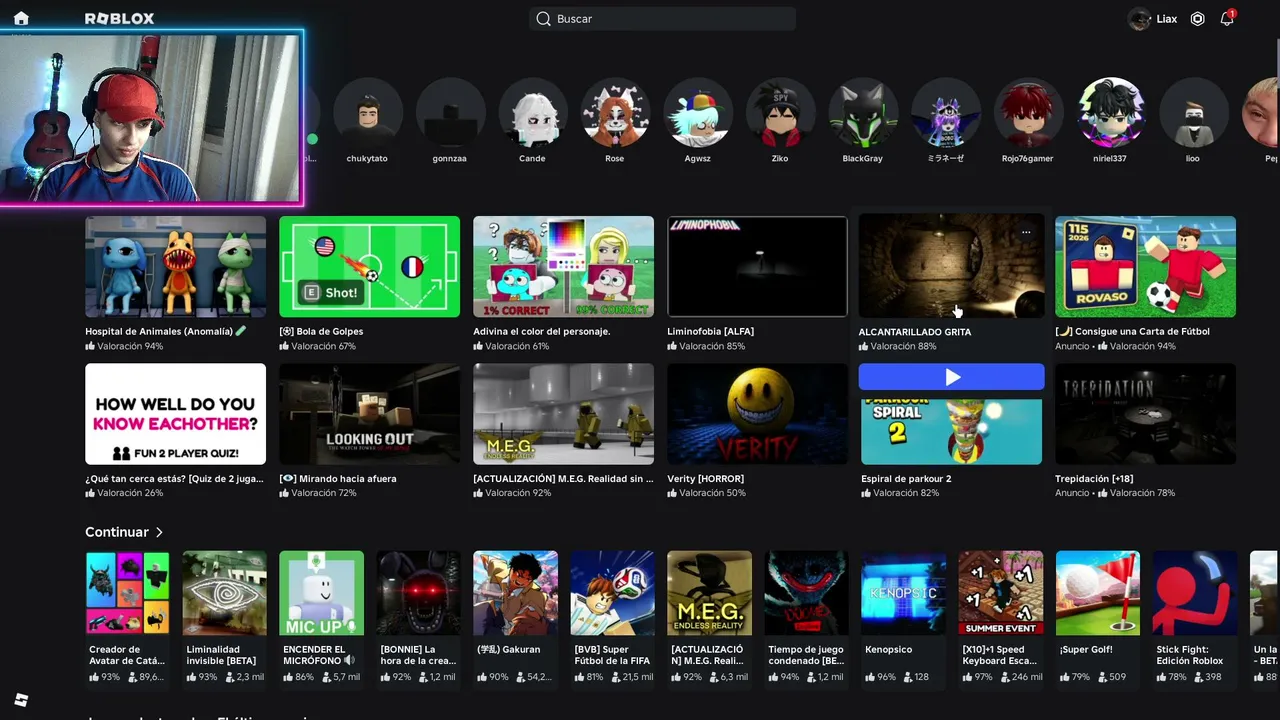The width and height of the screenshot is (1280, 720).
Task: Click the 'Valoración 94%' under Hospital de Animales
Action: [124, 347]
